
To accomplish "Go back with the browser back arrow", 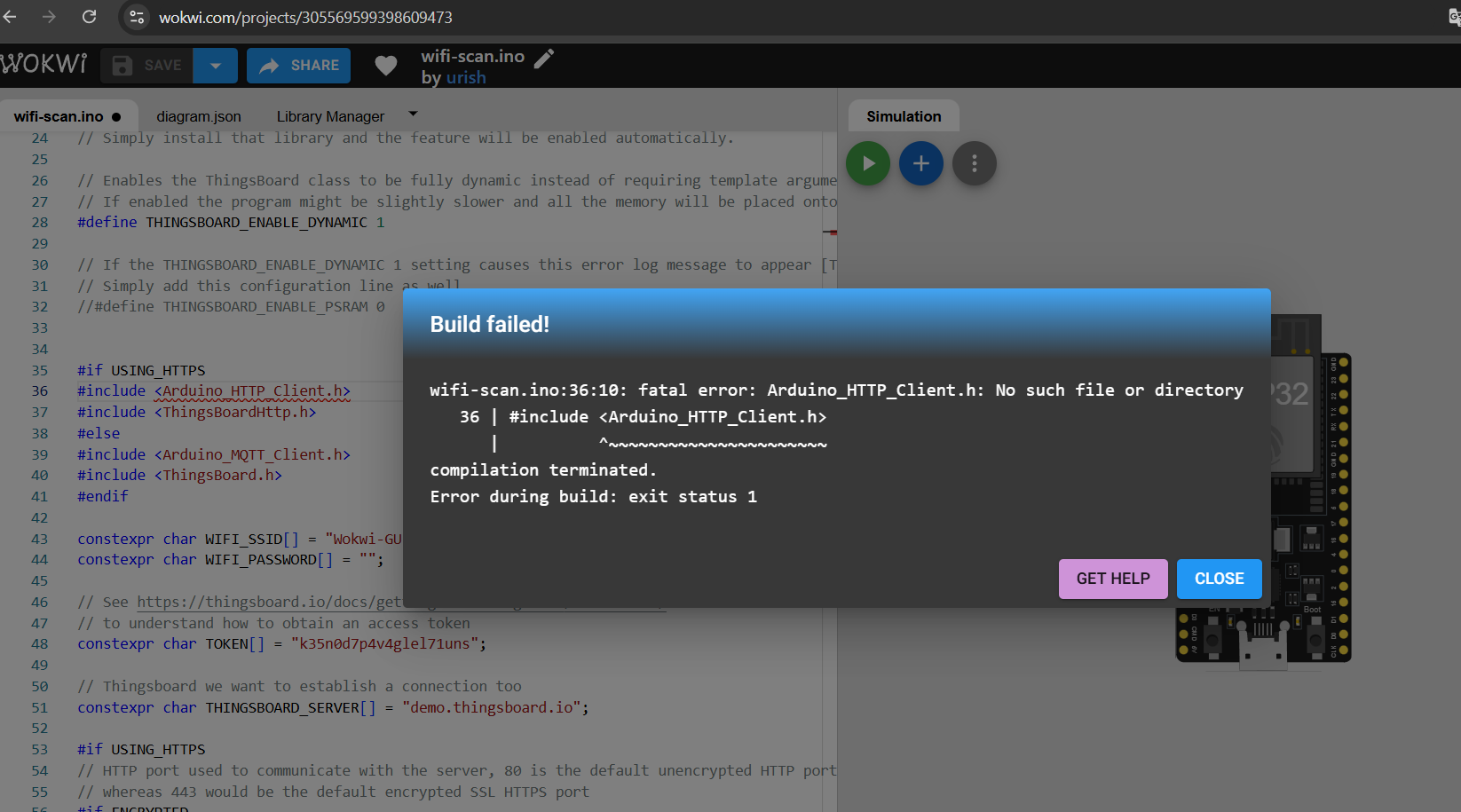I will coord(10,17).
